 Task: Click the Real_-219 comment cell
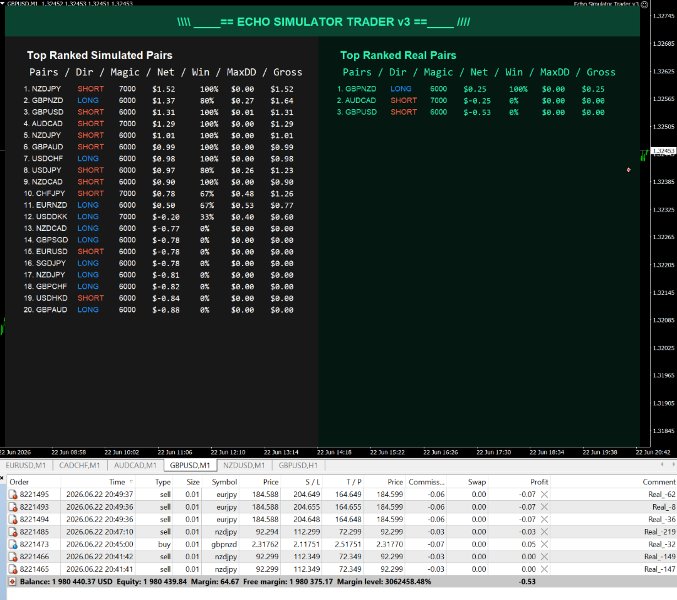point(660,532)
